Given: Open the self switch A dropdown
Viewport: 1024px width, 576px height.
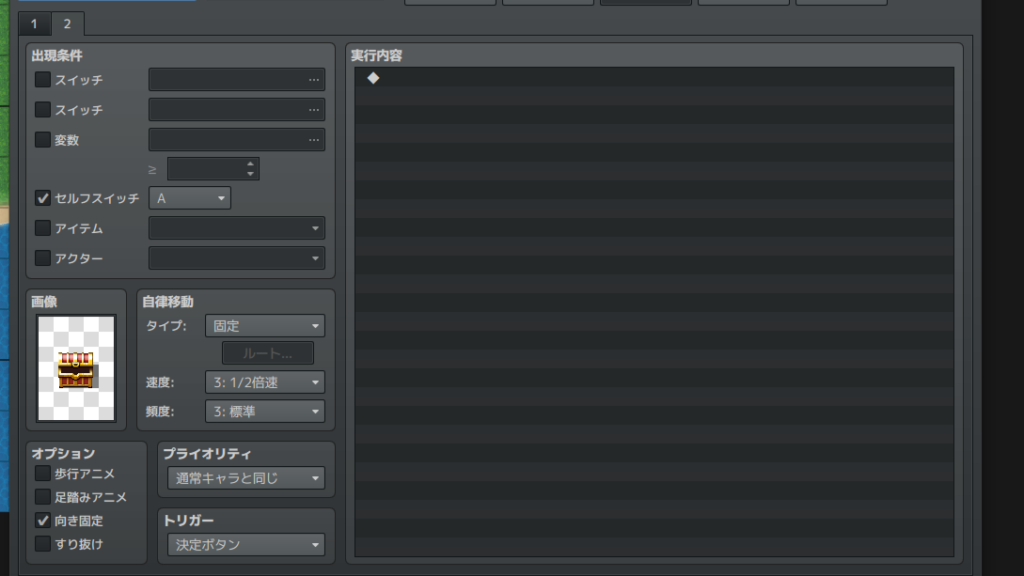Looking at the screenshot, I should pyautogui.click(x=189, y=198).
